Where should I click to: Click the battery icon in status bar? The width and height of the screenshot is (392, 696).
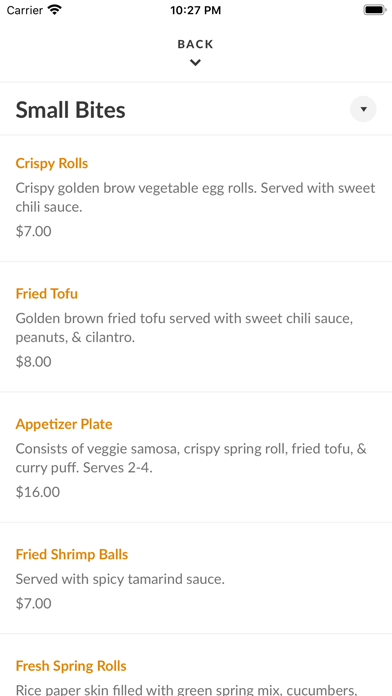point(375,10)
